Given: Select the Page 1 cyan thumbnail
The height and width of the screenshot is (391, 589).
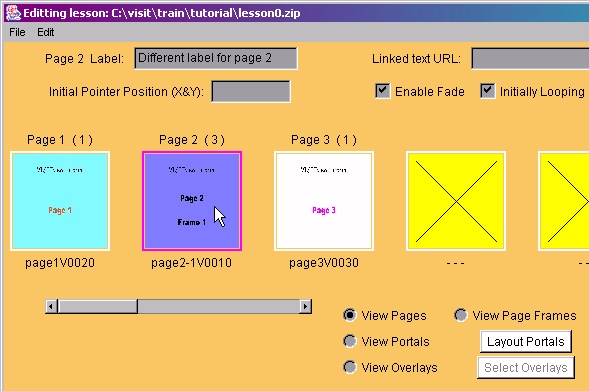Looking at the screenshot, I should (x=60, y=201).
